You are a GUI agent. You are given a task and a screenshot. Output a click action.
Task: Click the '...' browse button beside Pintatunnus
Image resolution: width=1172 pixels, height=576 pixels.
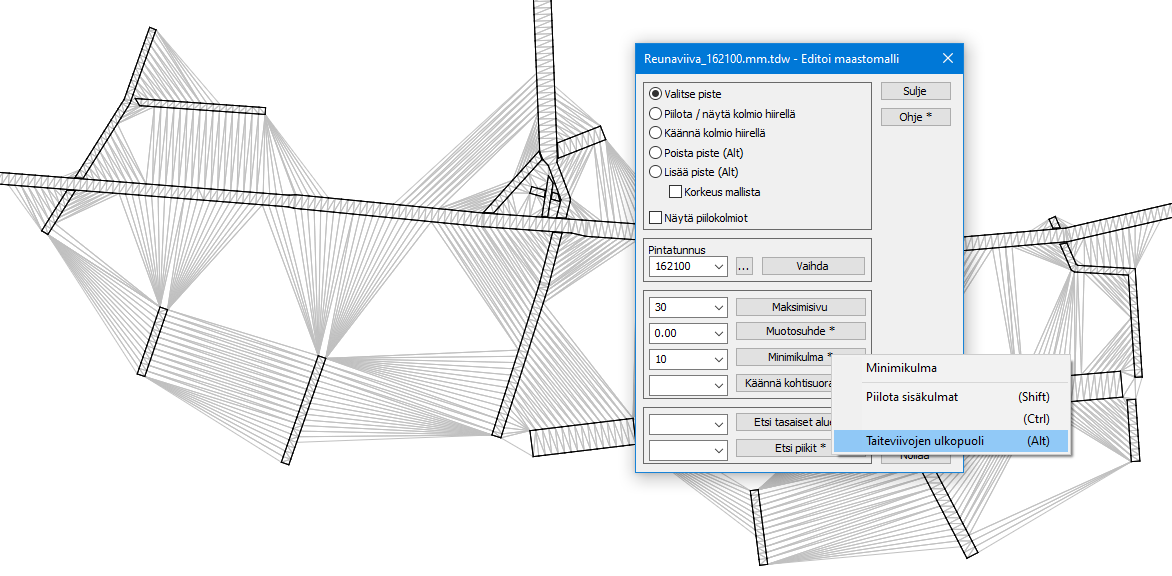pyautogui.click(x=744, y=267)
